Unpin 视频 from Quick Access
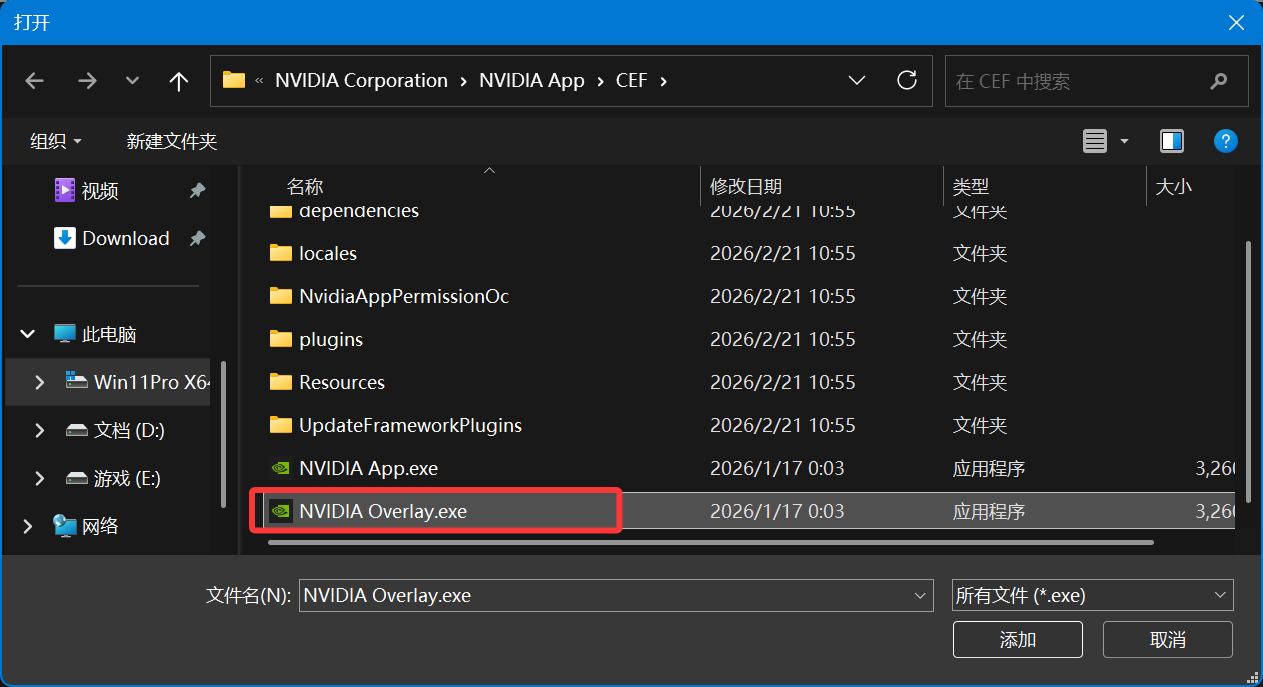This screenshot has height=687, width=1263. coord(197,190)
